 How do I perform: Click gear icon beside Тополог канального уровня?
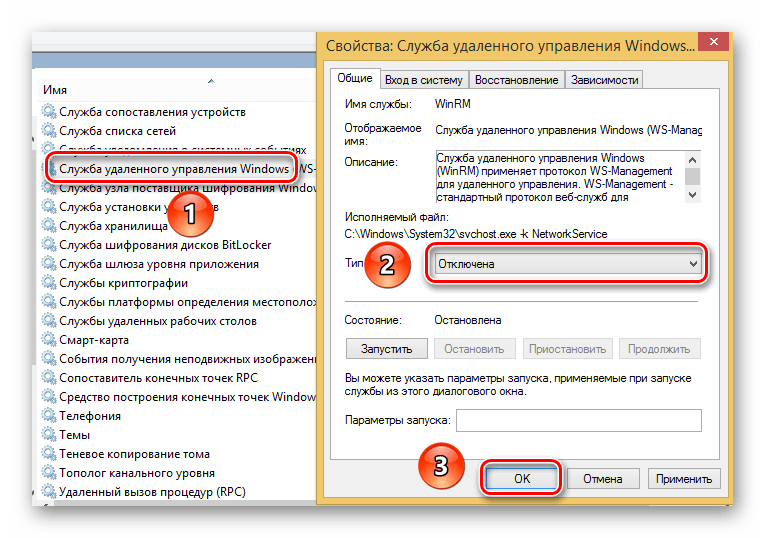pyautogui.click(x=49, y=473)
